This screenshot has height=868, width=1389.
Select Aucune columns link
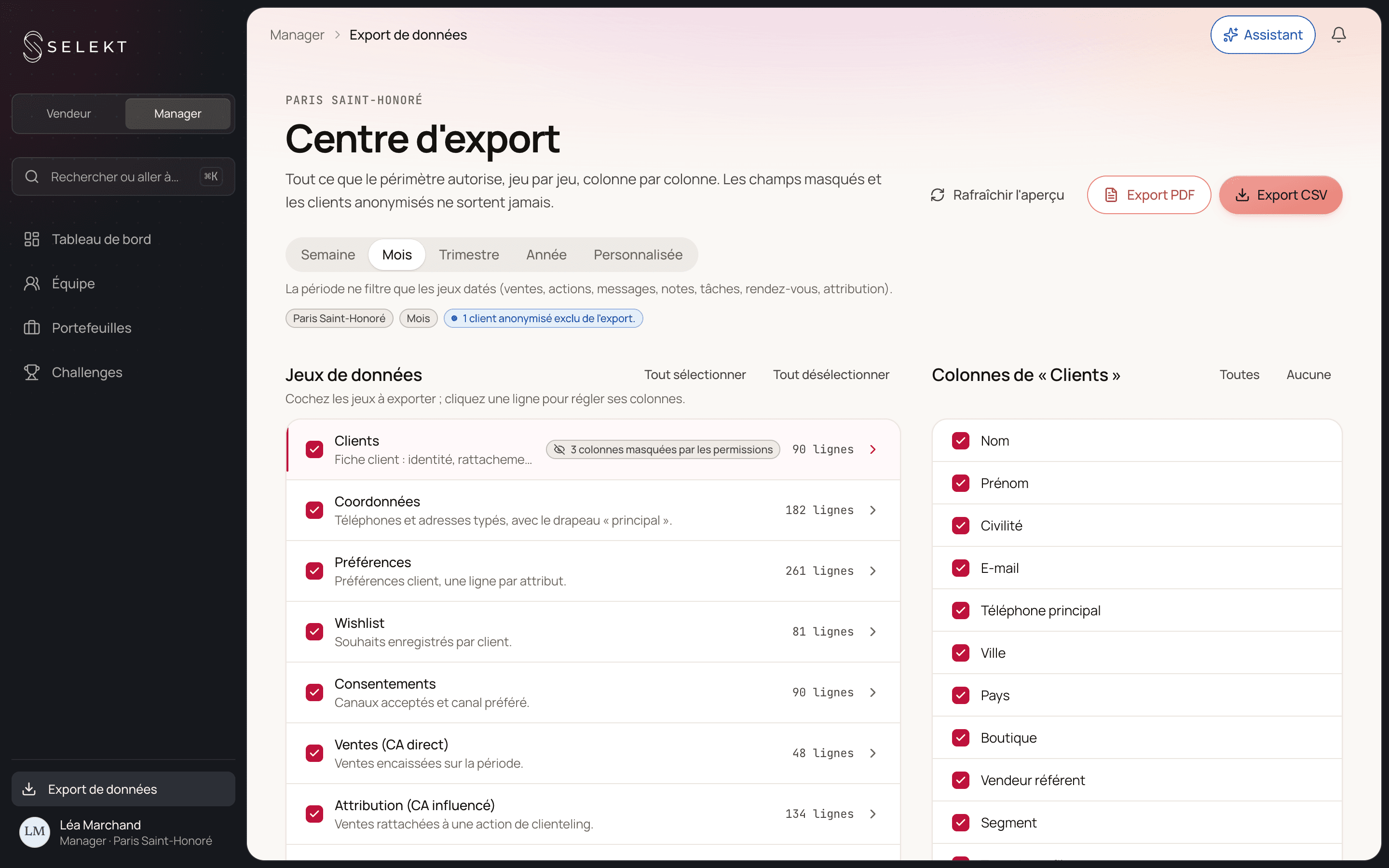click(1308, 374)
